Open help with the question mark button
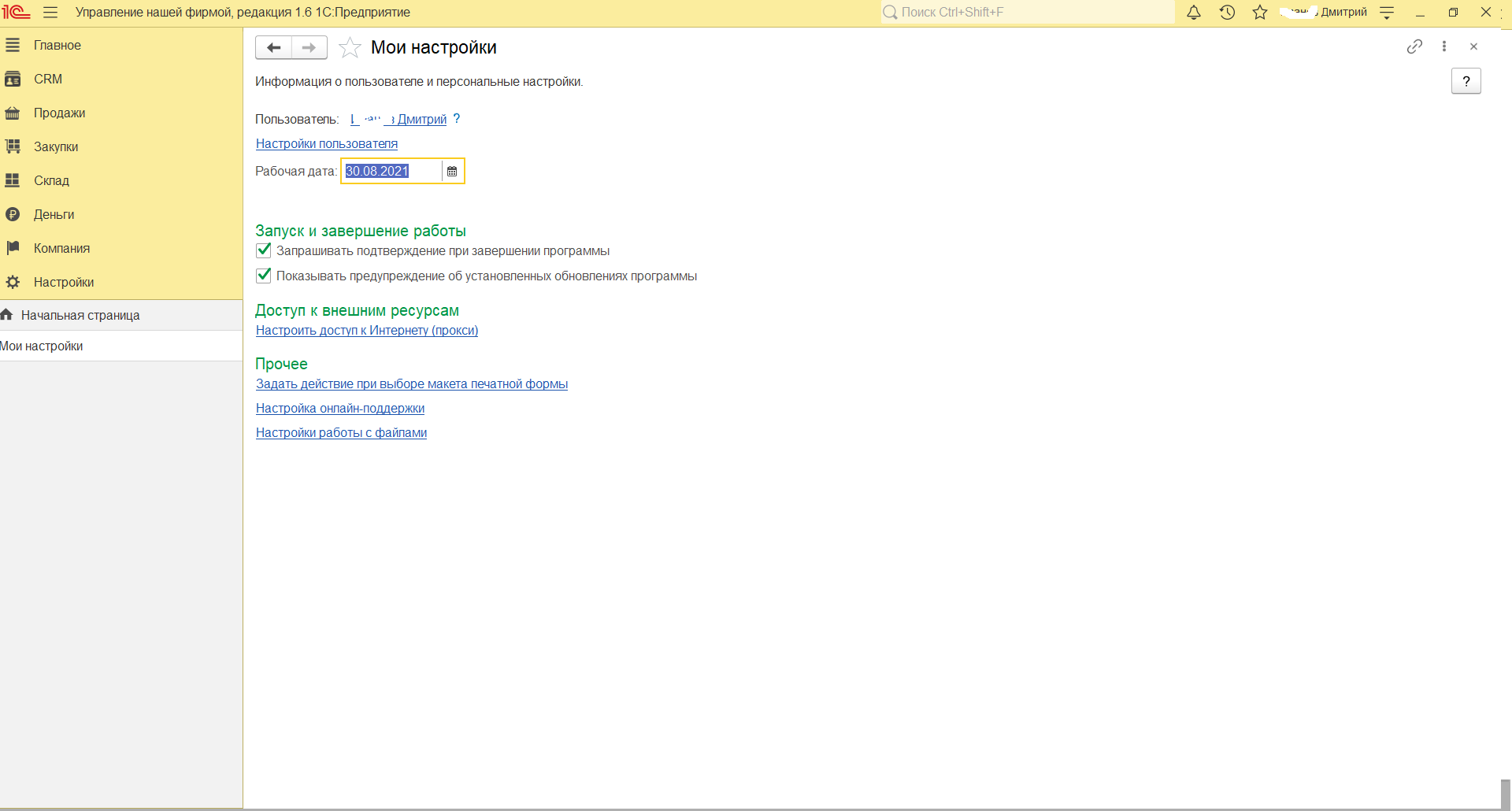The height and width of the screenshot is (811, 1512). (1466, 81)
